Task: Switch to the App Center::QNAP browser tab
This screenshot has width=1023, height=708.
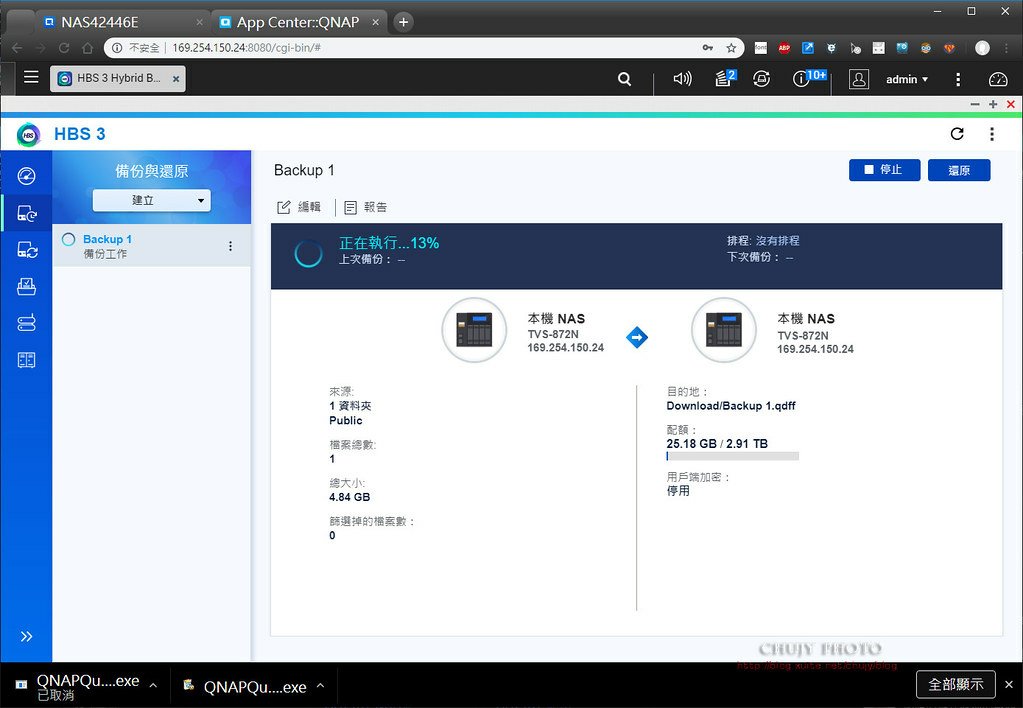Action: (x=299, y=22)
